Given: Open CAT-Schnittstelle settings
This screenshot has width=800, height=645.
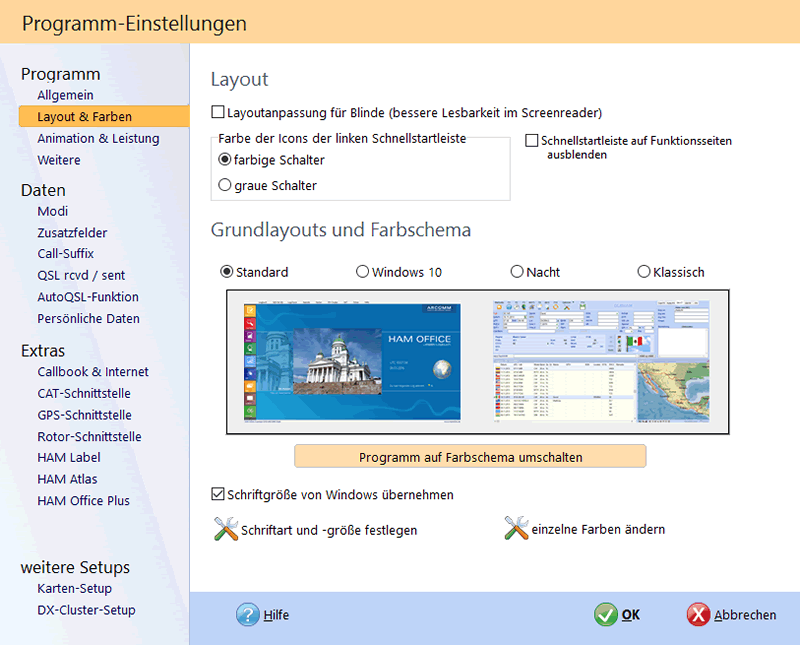Looking at the screenshot, I should point(84,393).
